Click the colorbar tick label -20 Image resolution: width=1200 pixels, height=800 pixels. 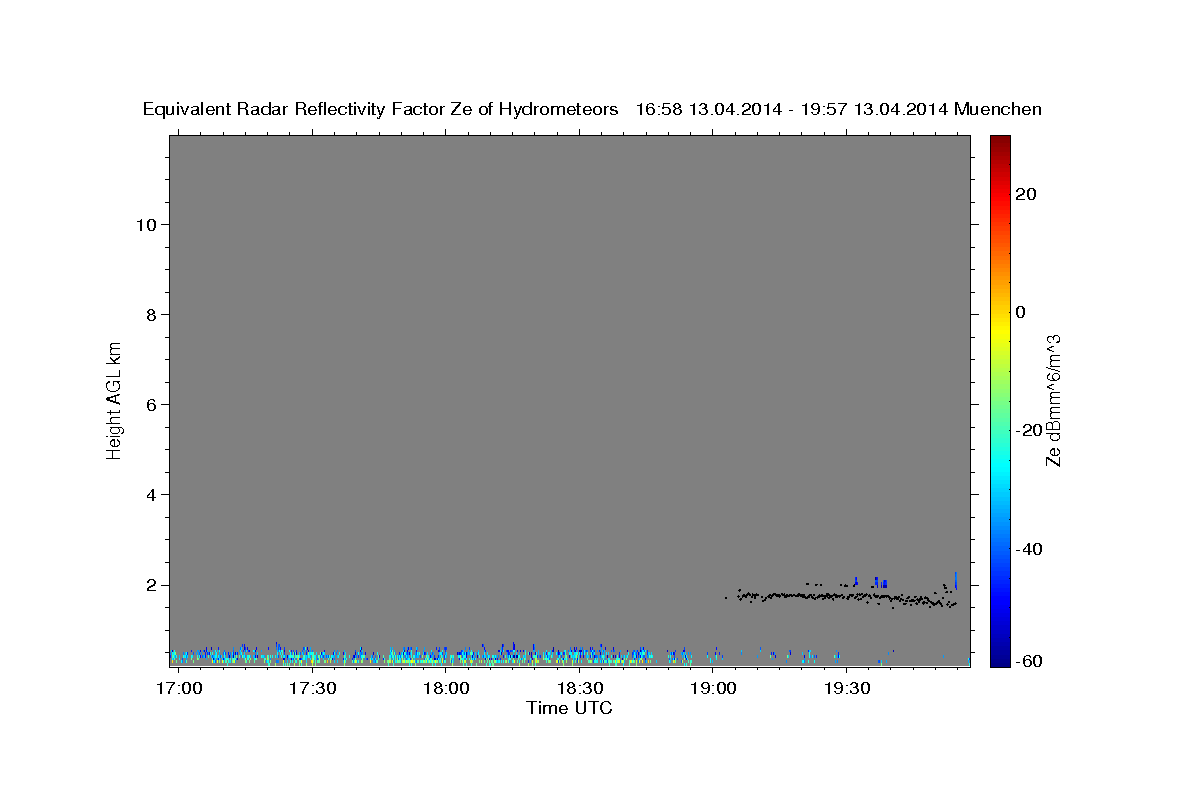point(1028,430)
